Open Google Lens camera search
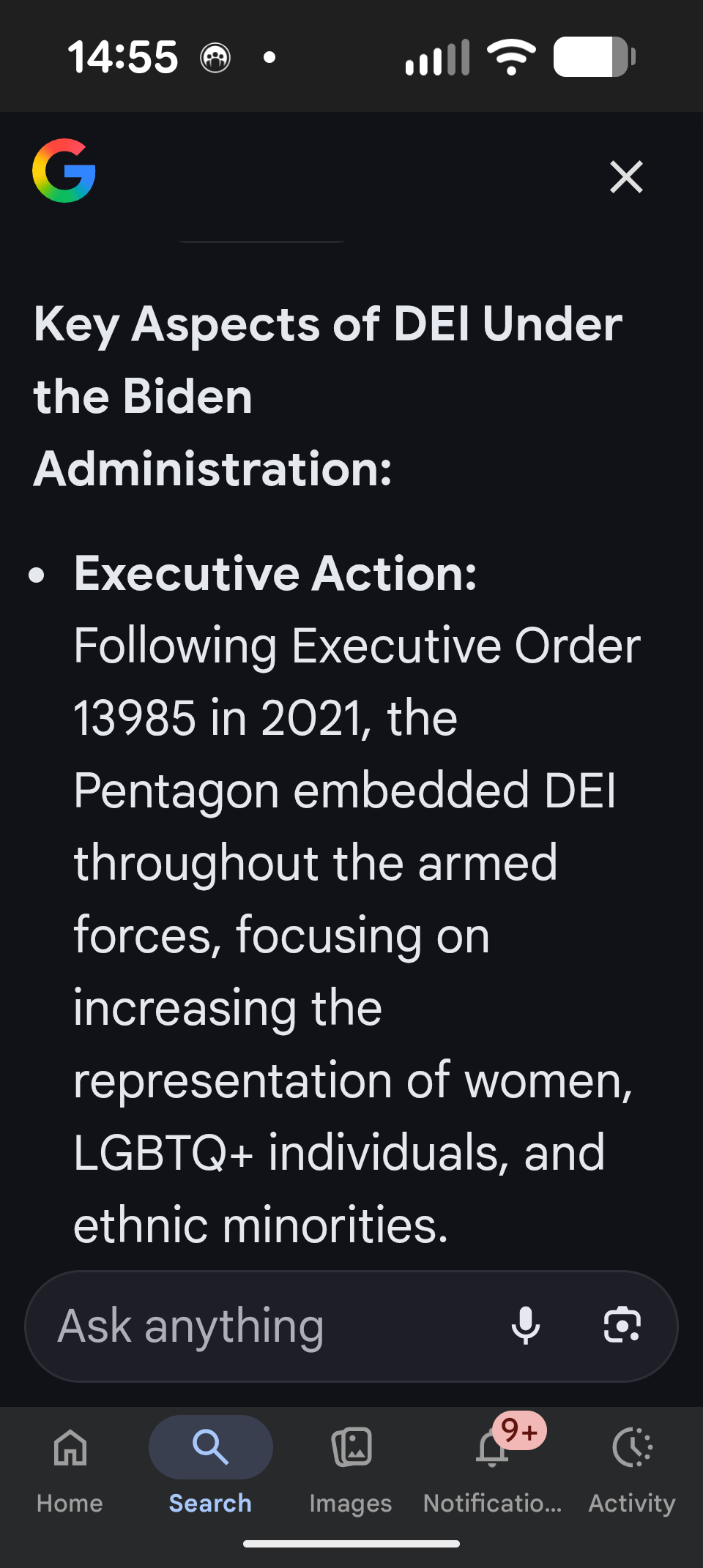The image size is (703, 1568). (622, 1326)
